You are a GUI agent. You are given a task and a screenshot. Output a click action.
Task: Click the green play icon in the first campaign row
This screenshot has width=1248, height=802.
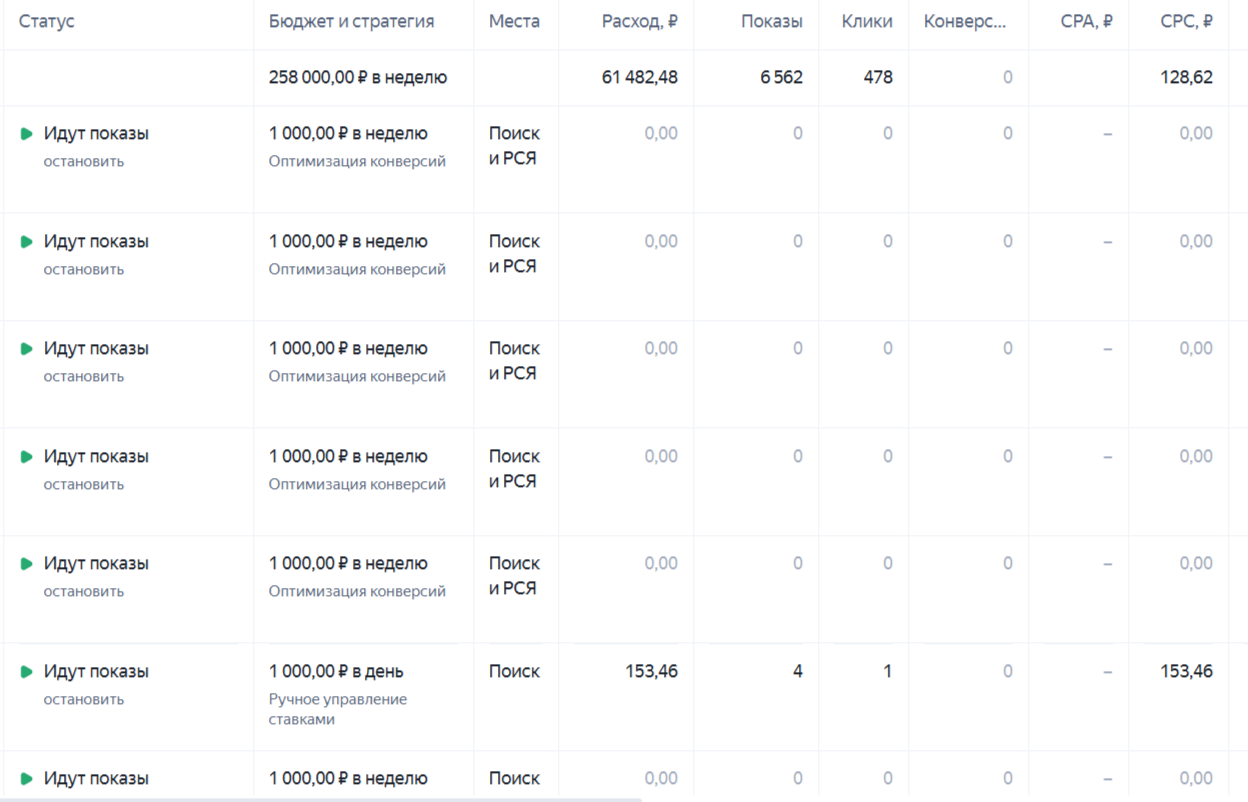pyautogui.click(x=27, y=134)
